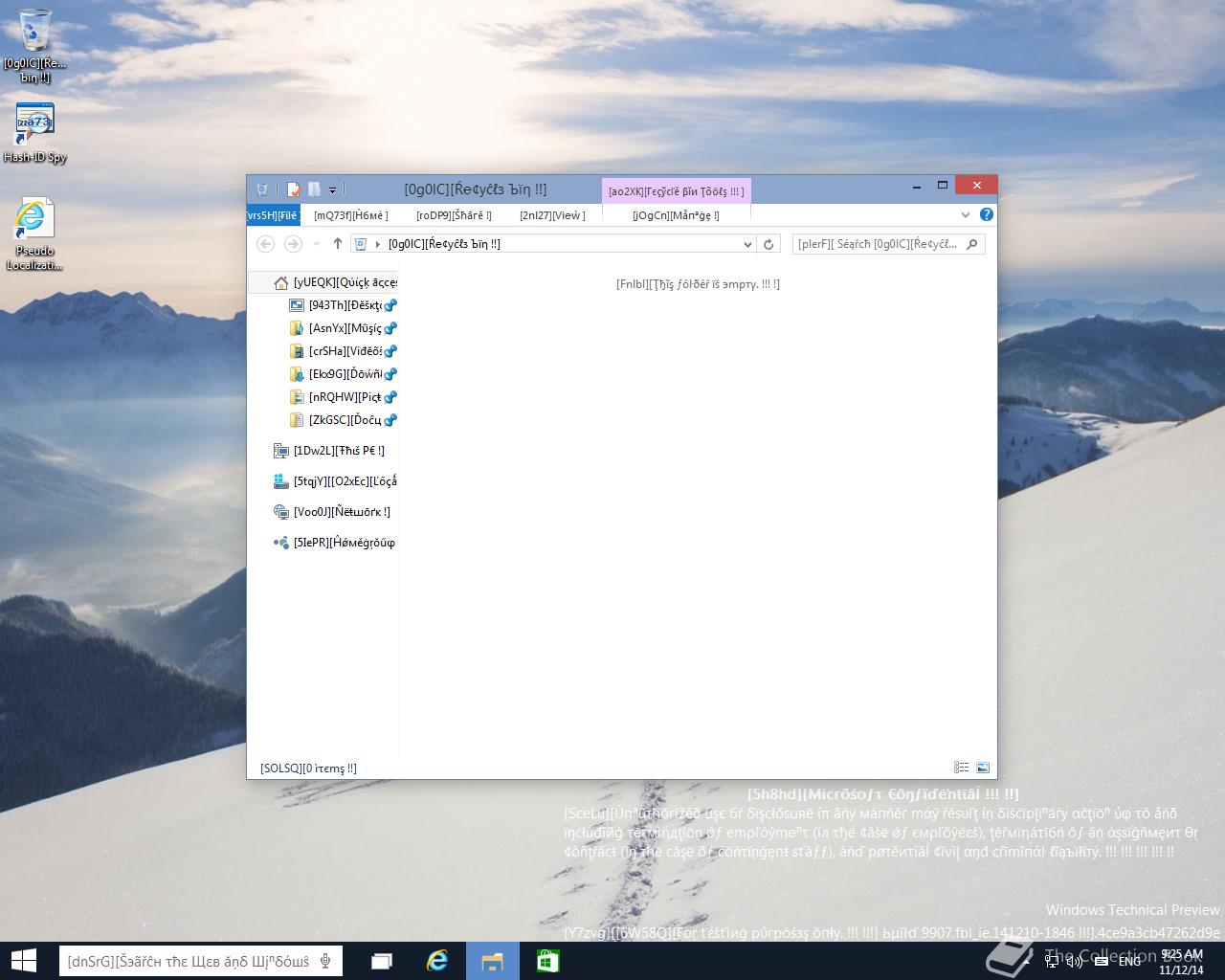Unpin the Downloads folder from Quick access
1225x980 pixels.
390,374
